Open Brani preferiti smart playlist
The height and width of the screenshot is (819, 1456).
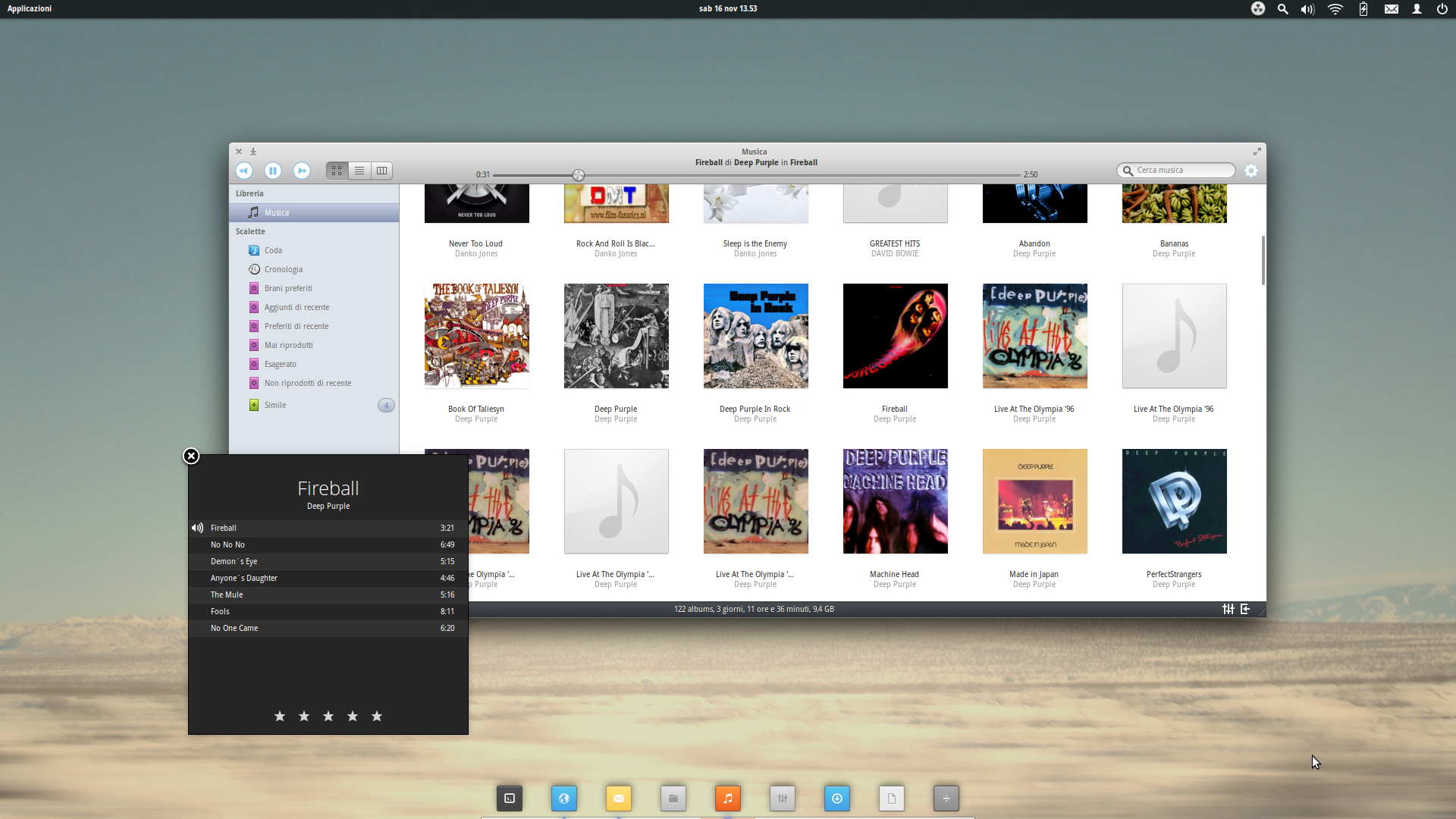pos(314,288)
